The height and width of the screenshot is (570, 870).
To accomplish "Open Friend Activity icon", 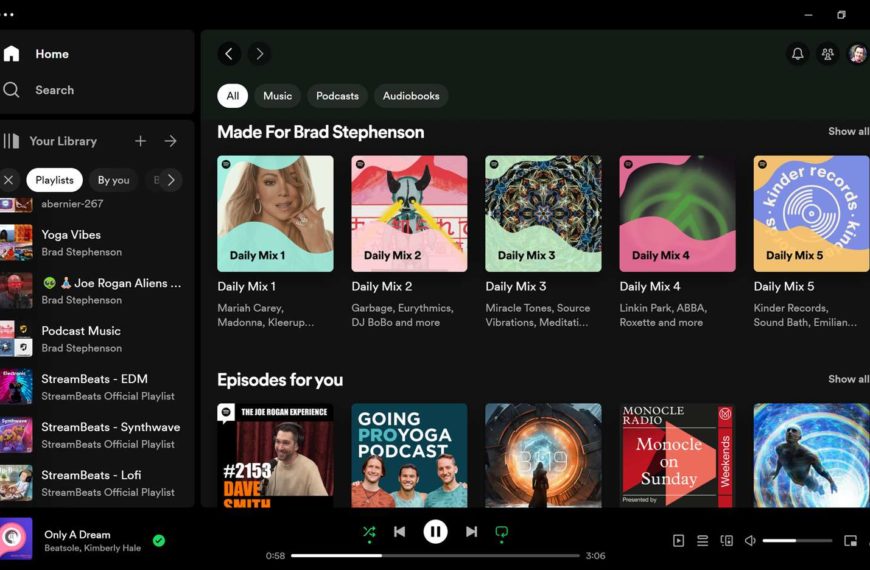I will pos(827,54).
